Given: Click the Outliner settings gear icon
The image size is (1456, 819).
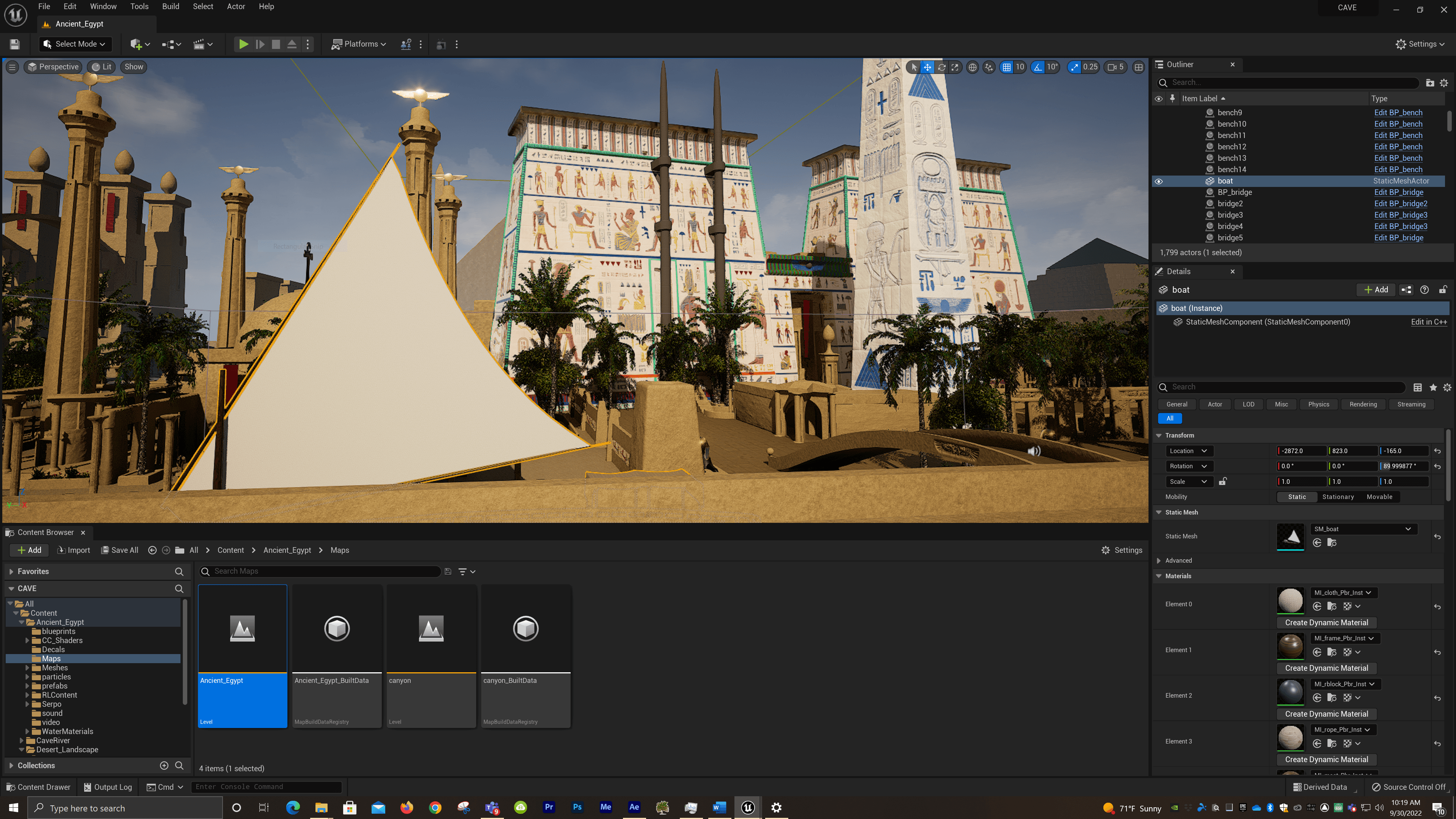Looking at the screenshot, I should [1443, 83].
